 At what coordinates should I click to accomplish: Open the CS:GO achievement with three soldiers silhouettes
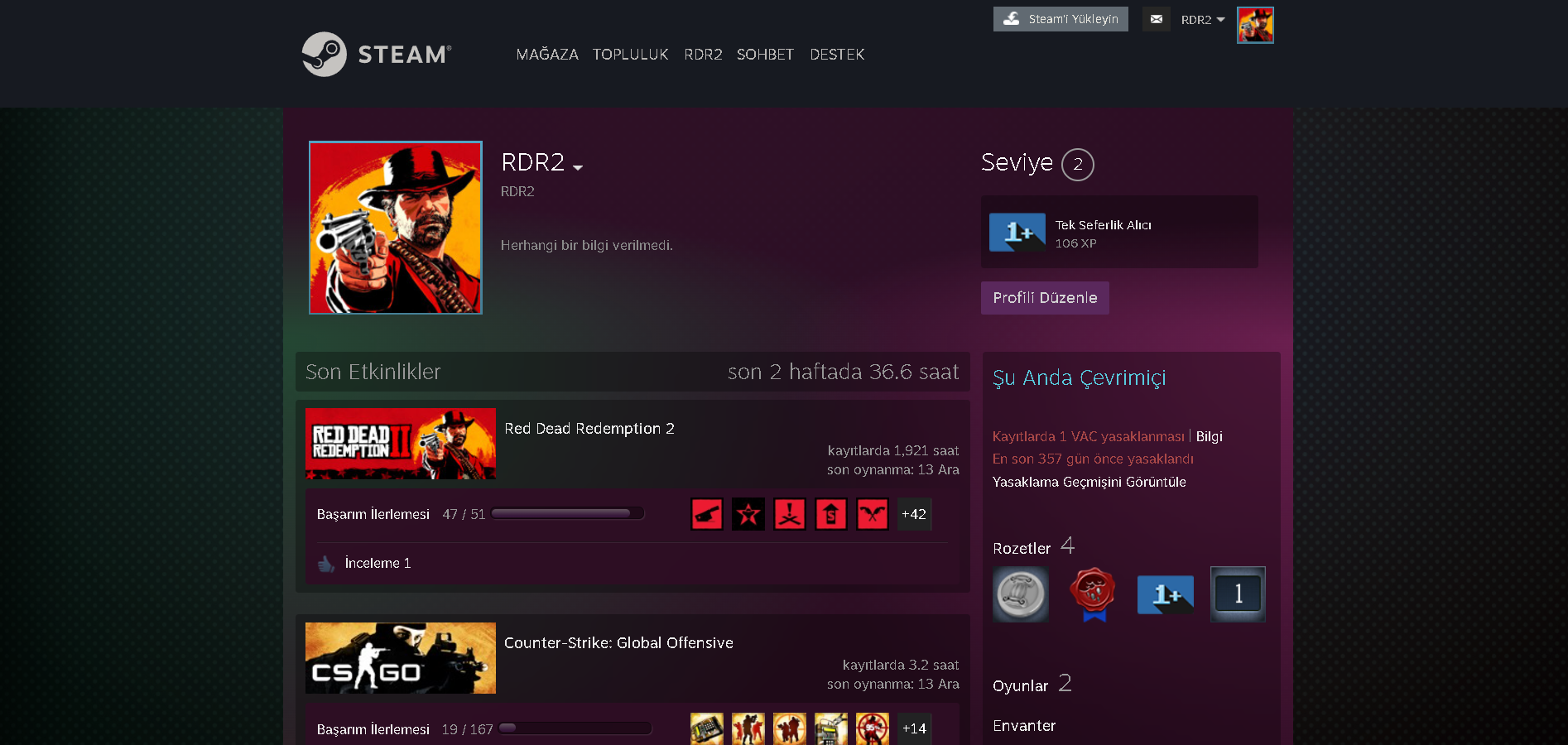[x=748, y=728]
